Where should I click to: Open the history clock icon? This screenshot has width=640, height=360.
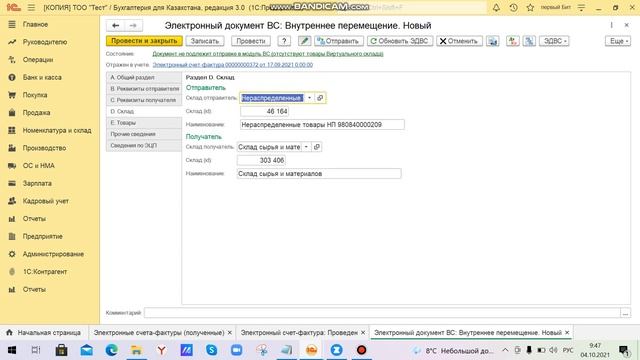pyautogui.click(x=513, y=7)
